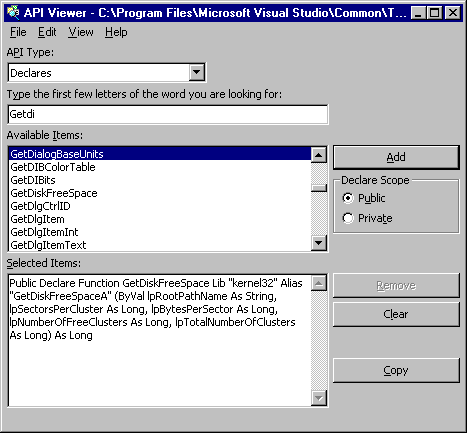Click Available Items scroll down arrow
The width and height of the screenshot is (467, 433).
click(319, 243)
